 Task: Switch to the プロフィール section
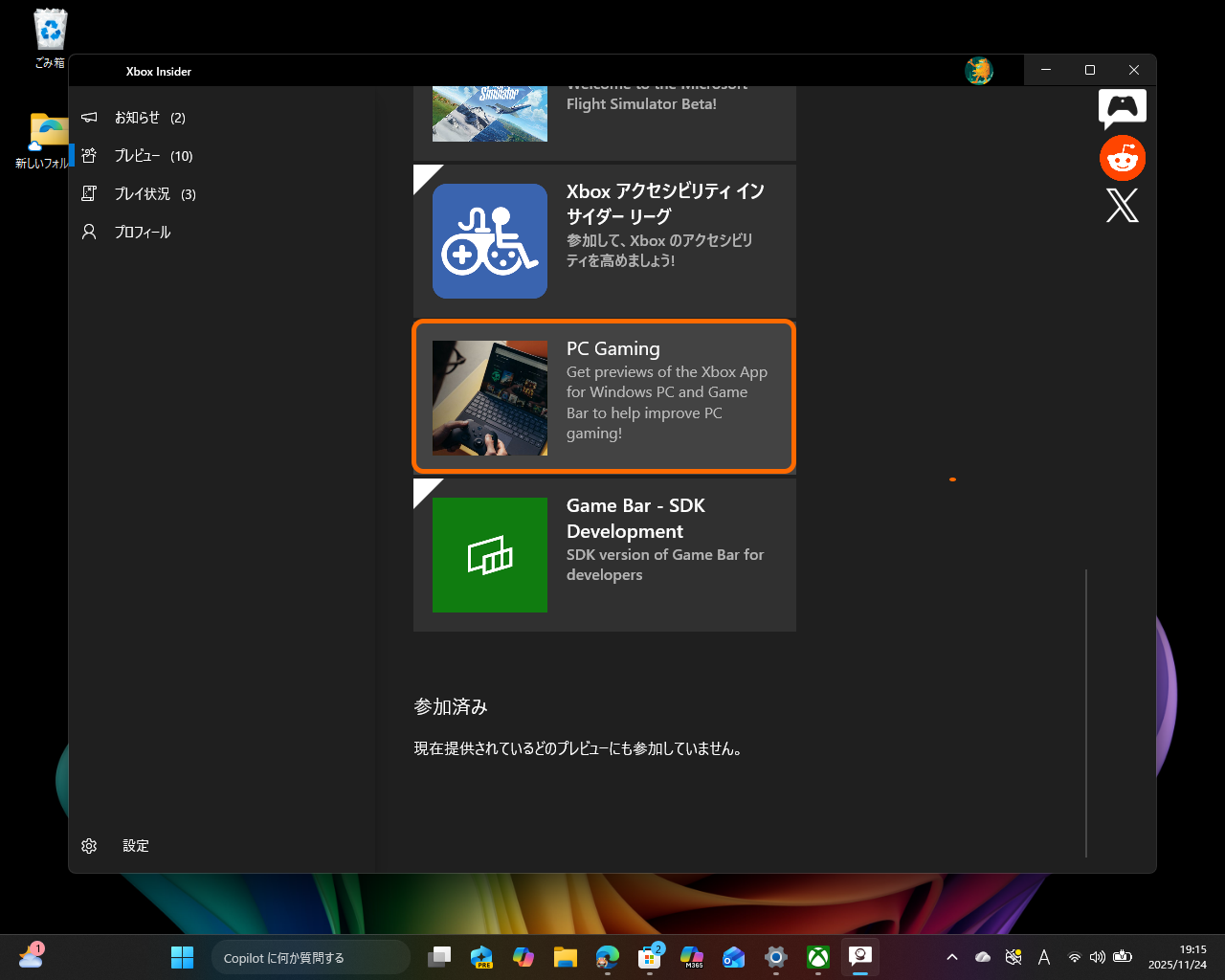pos(88,232)
